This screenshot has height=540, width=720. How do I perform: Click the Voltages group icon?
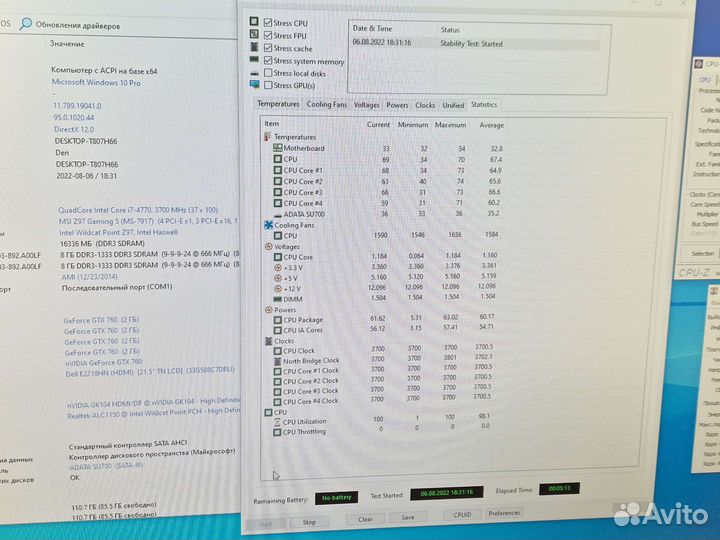(269, 247)
